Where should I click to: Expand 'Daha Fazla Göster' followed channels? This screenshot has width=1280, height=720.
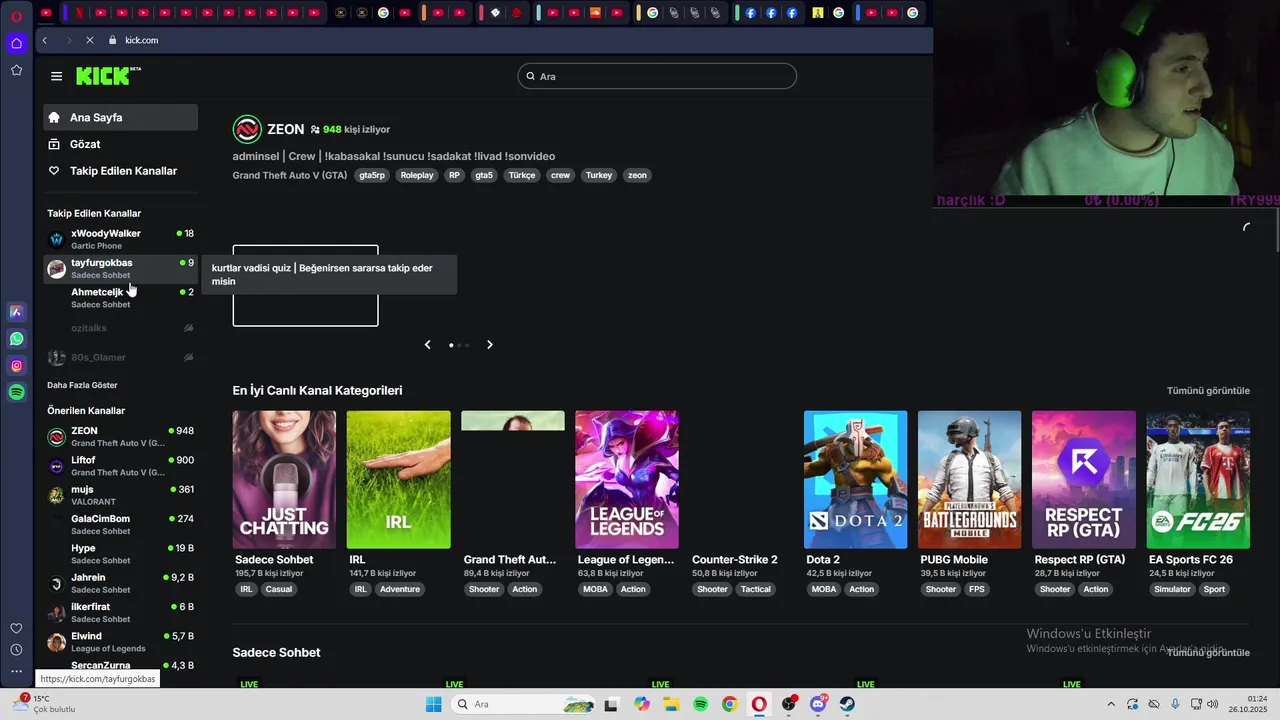[x=82, y=385]
